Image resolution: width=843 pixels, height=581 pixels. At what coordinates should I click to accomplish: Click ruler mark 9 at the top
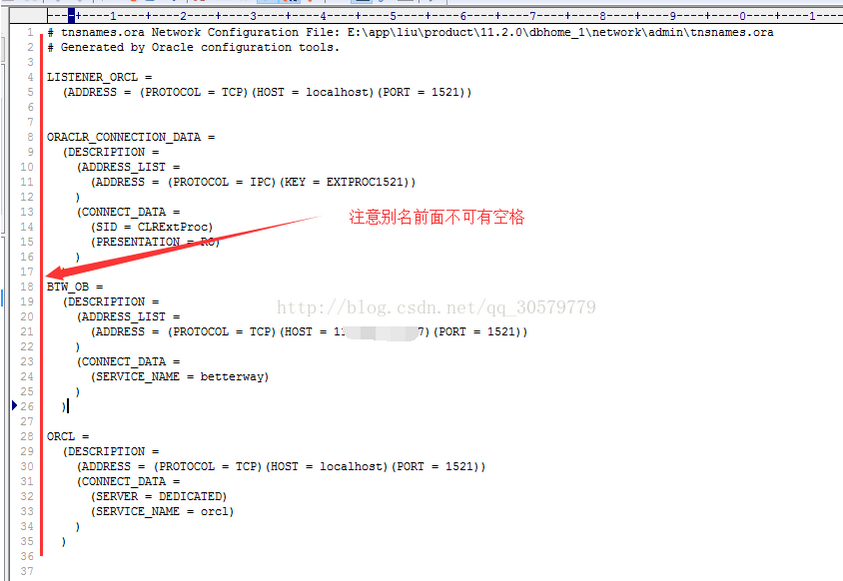[x=673, y=16]
